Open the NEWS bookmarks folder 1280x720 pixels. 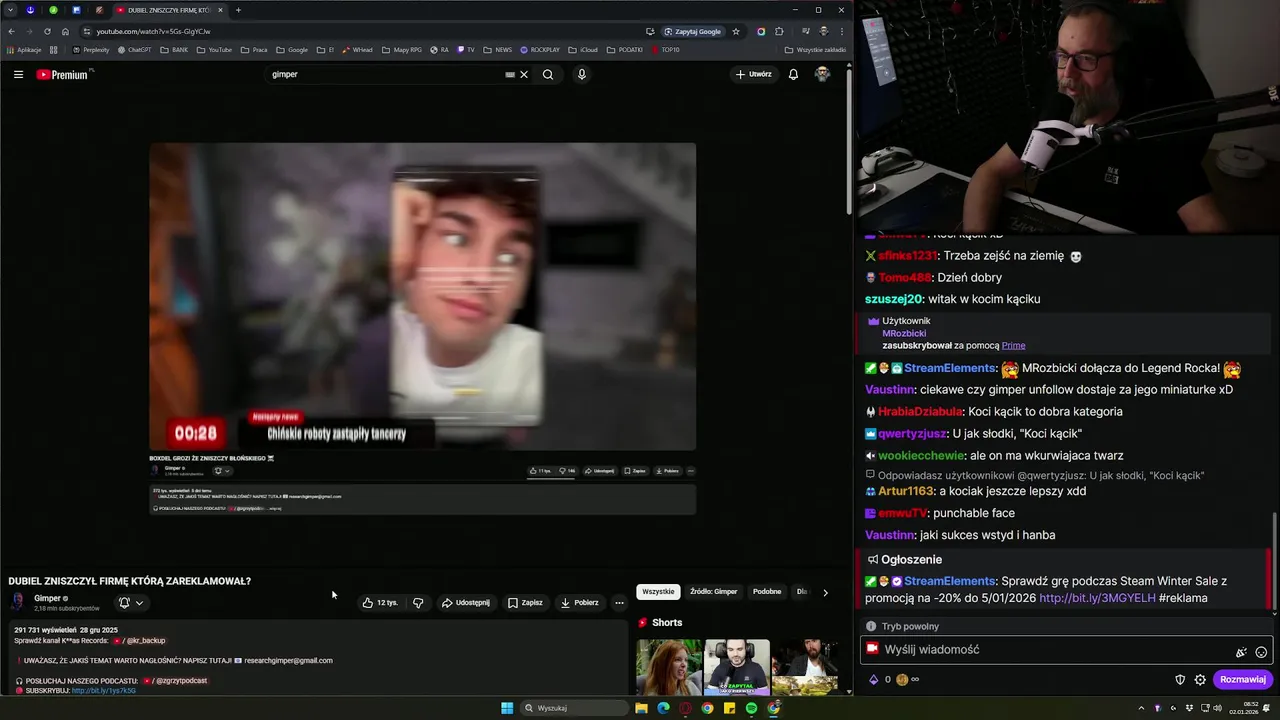[x=497, y=49]
